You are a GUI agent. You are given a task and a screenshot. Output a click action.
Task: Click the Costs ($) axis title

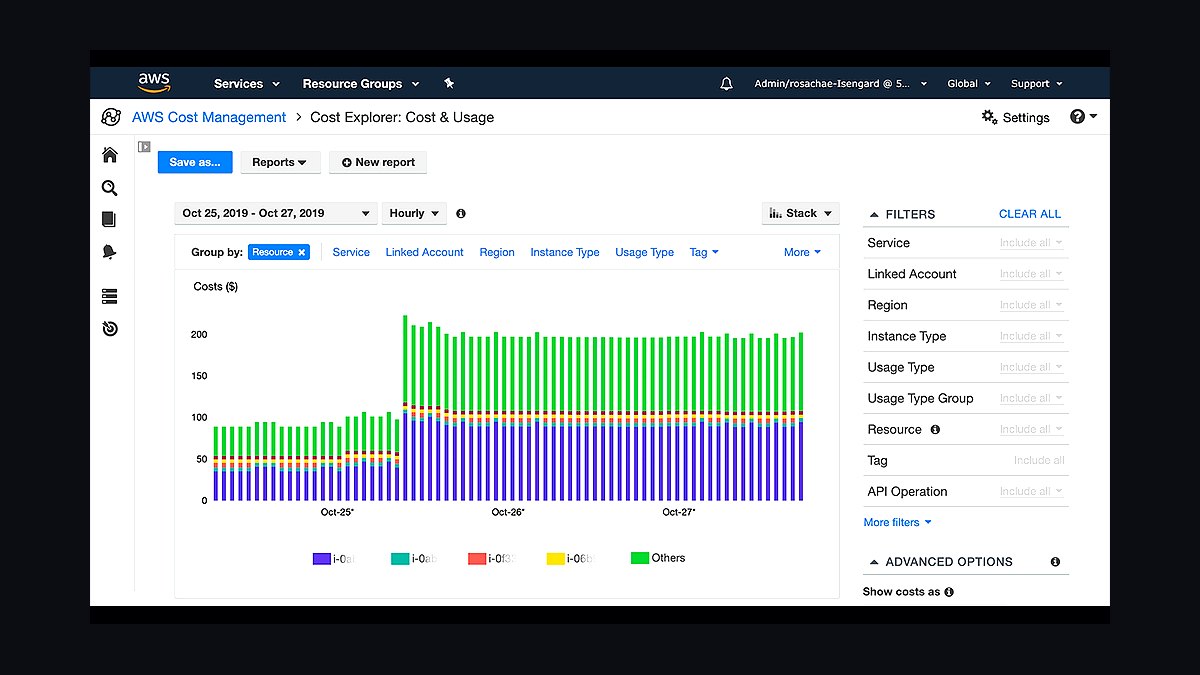(x=215, y=286)
